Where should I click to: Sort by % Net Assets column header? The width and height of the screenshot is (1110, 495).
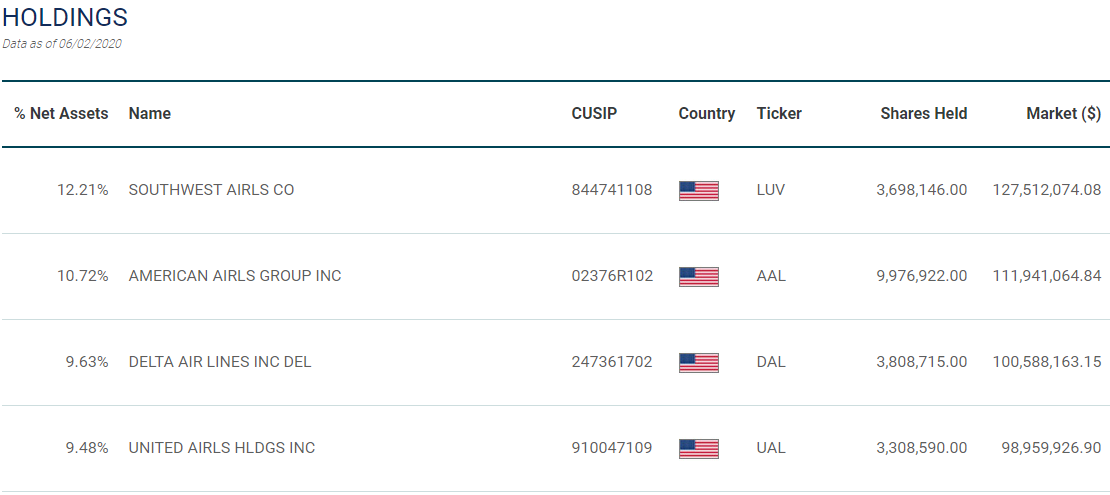[x=61, y=114]
